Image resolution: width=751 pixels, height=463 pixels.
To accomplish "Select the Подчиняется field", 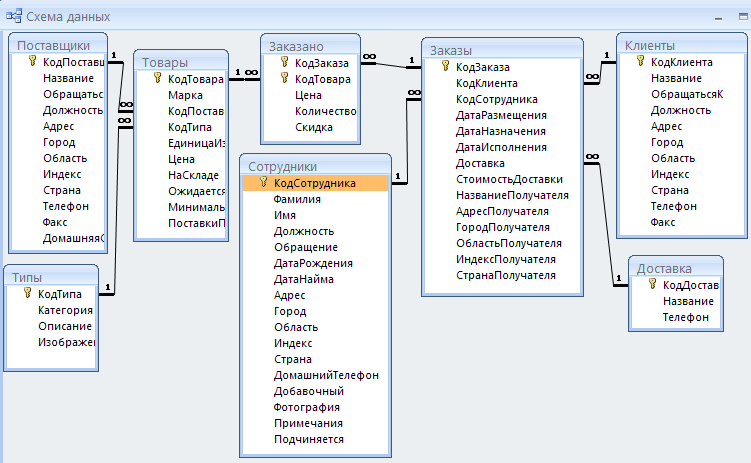I will 308,440.
